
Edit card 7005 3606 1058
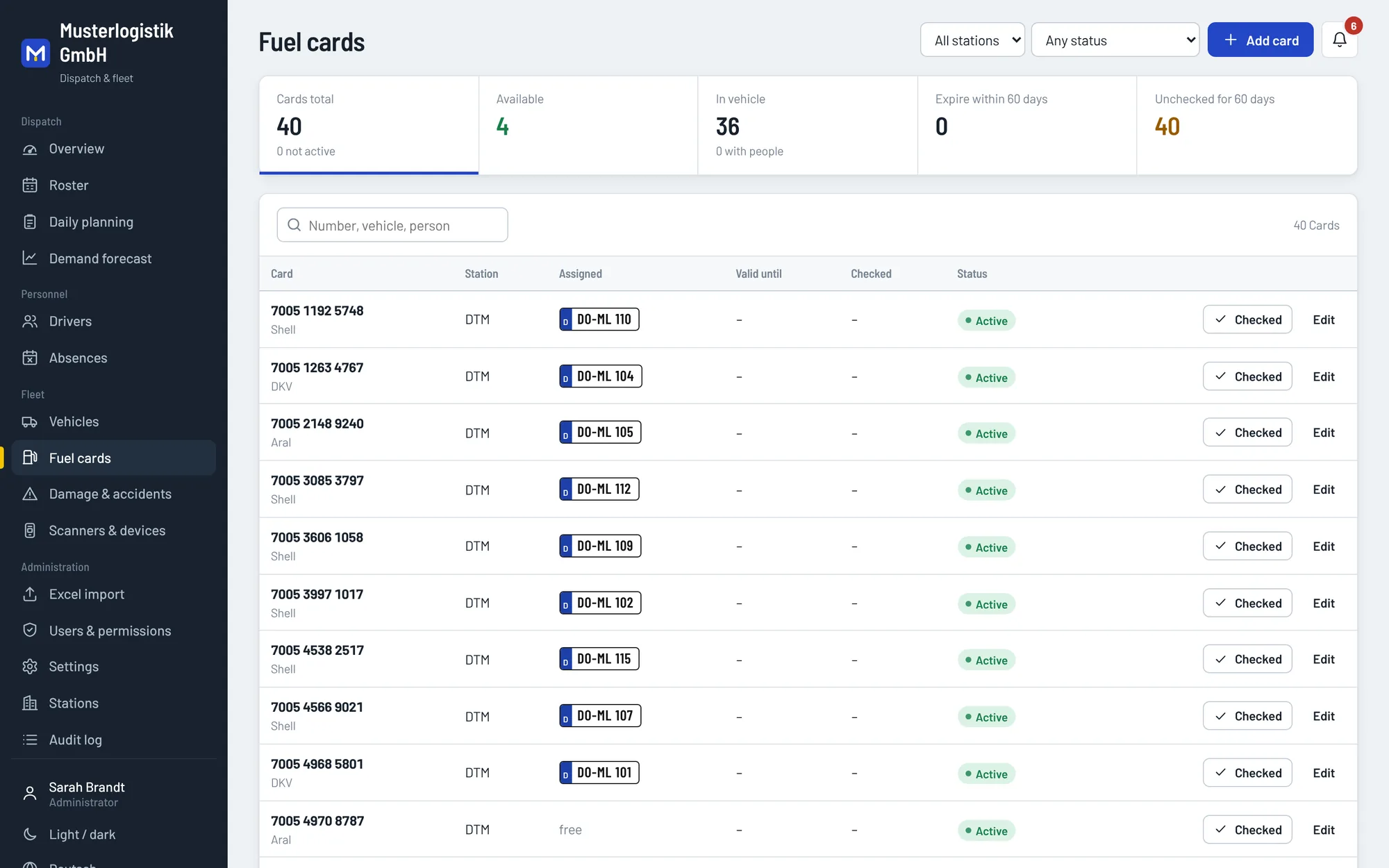tap(1324, 546)
